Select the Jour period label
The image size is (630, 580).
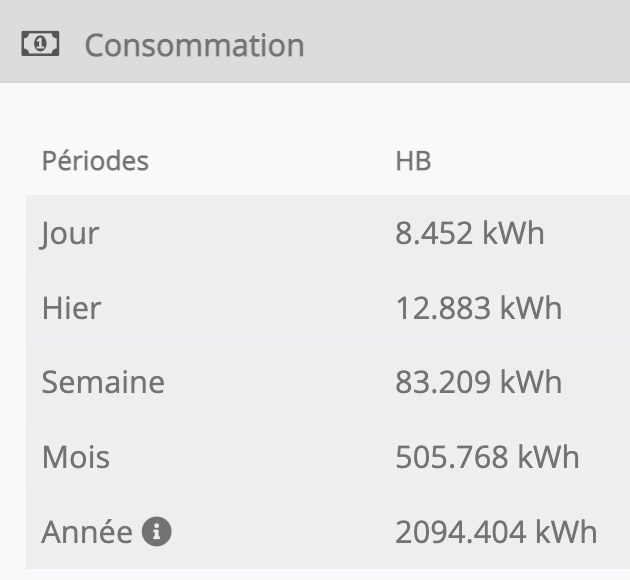70,234
